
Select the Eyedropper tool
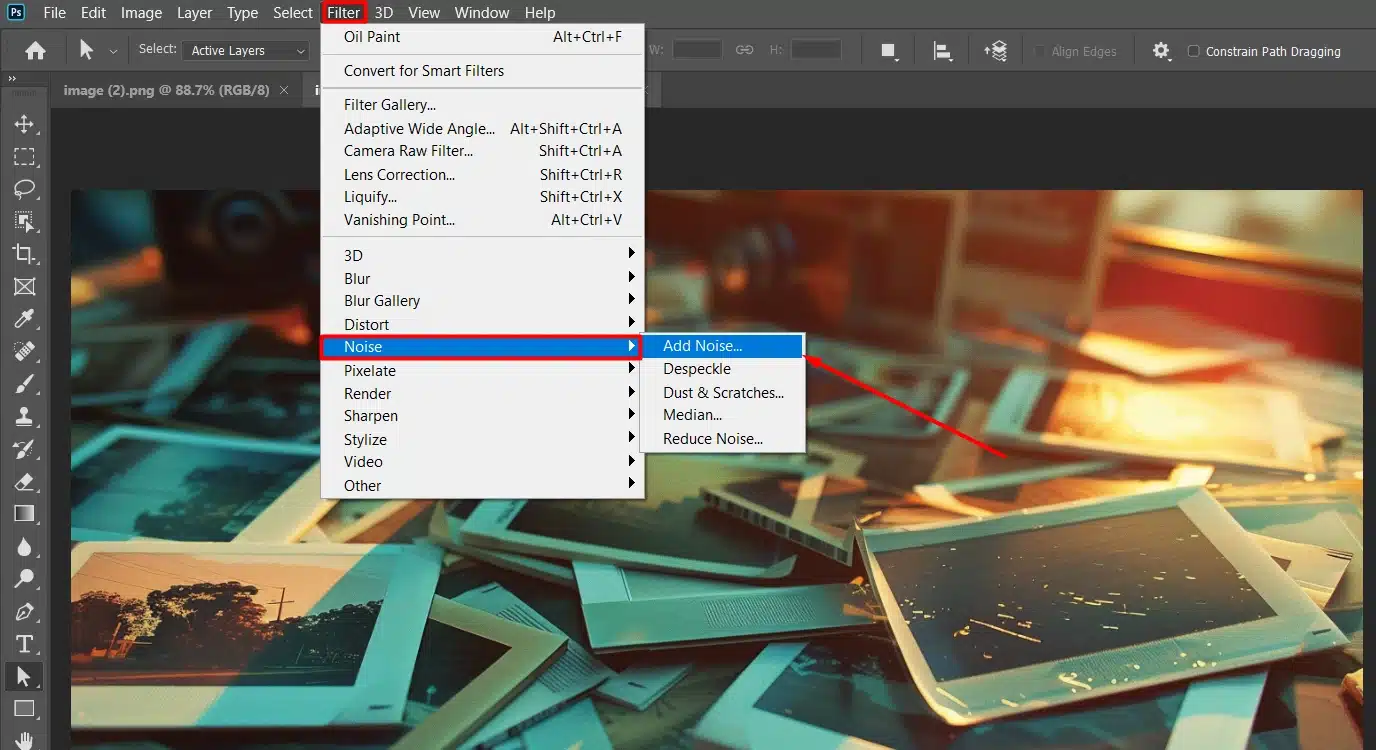pyautogui.click(x=24, y=319)
